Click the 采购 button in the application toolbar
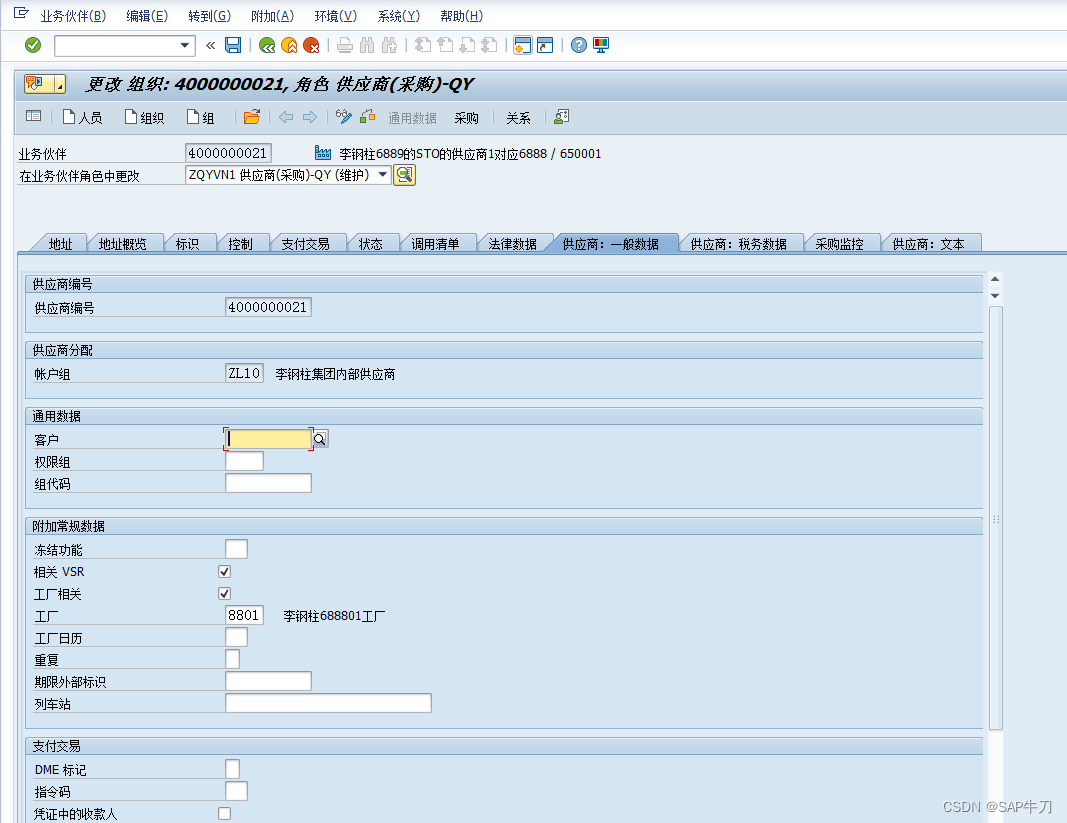 (465, 117)
